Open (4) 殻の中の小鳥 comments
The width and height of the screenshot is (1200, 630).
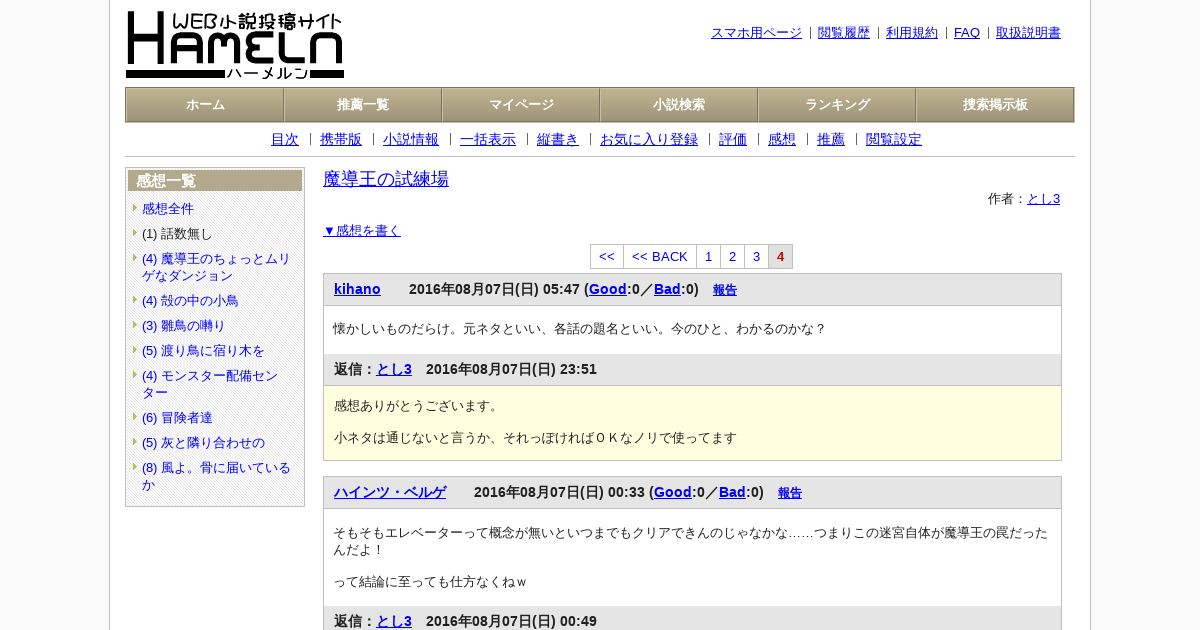(190, 301)
